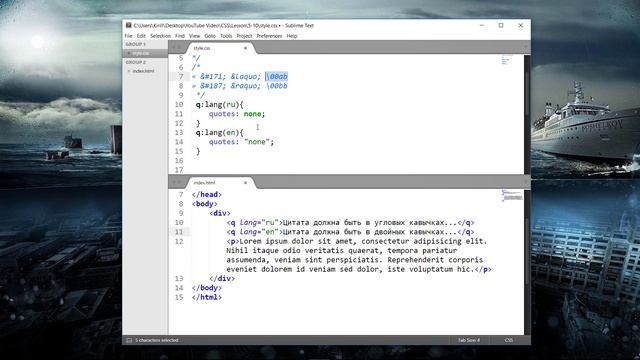Open the Preferences menu

click(269, 36)
